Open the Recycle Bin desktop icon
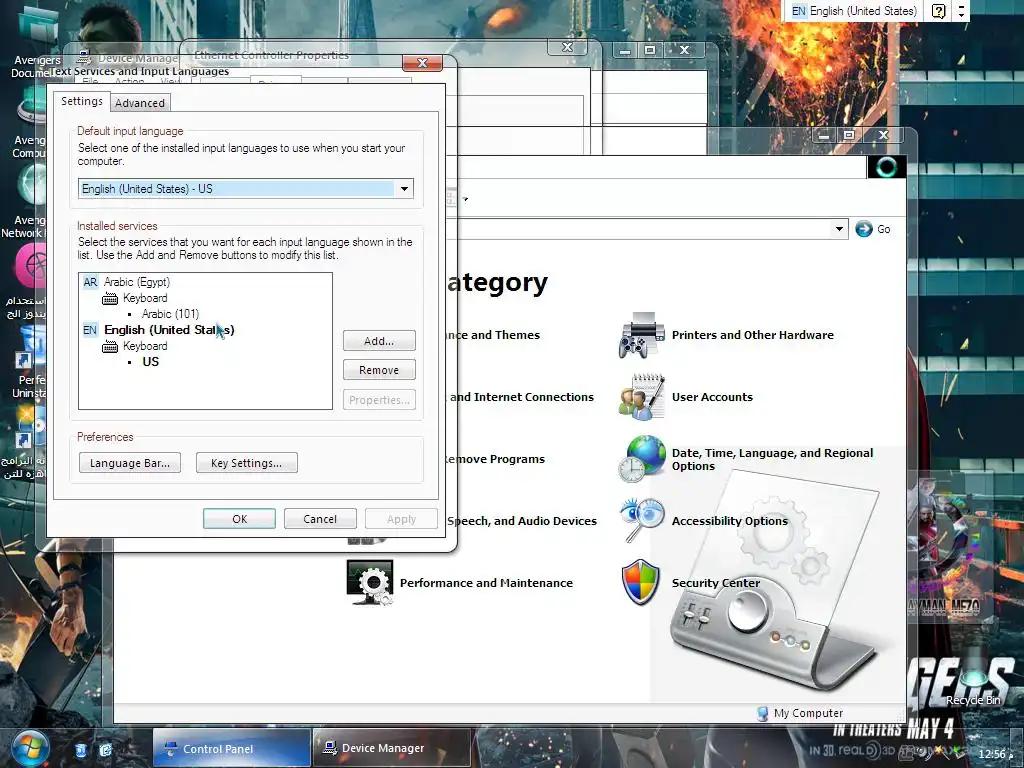The image size is (1024, 768). click(x=973, y=679)
